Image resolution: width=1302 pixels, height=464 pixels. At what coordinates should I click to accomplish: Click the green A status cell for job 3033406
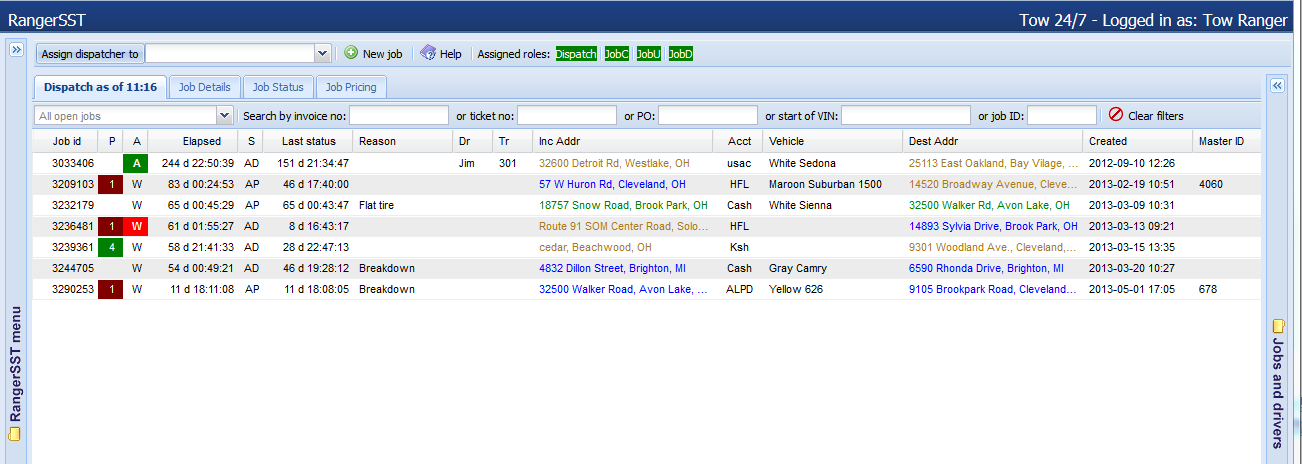tap(137, 163)
